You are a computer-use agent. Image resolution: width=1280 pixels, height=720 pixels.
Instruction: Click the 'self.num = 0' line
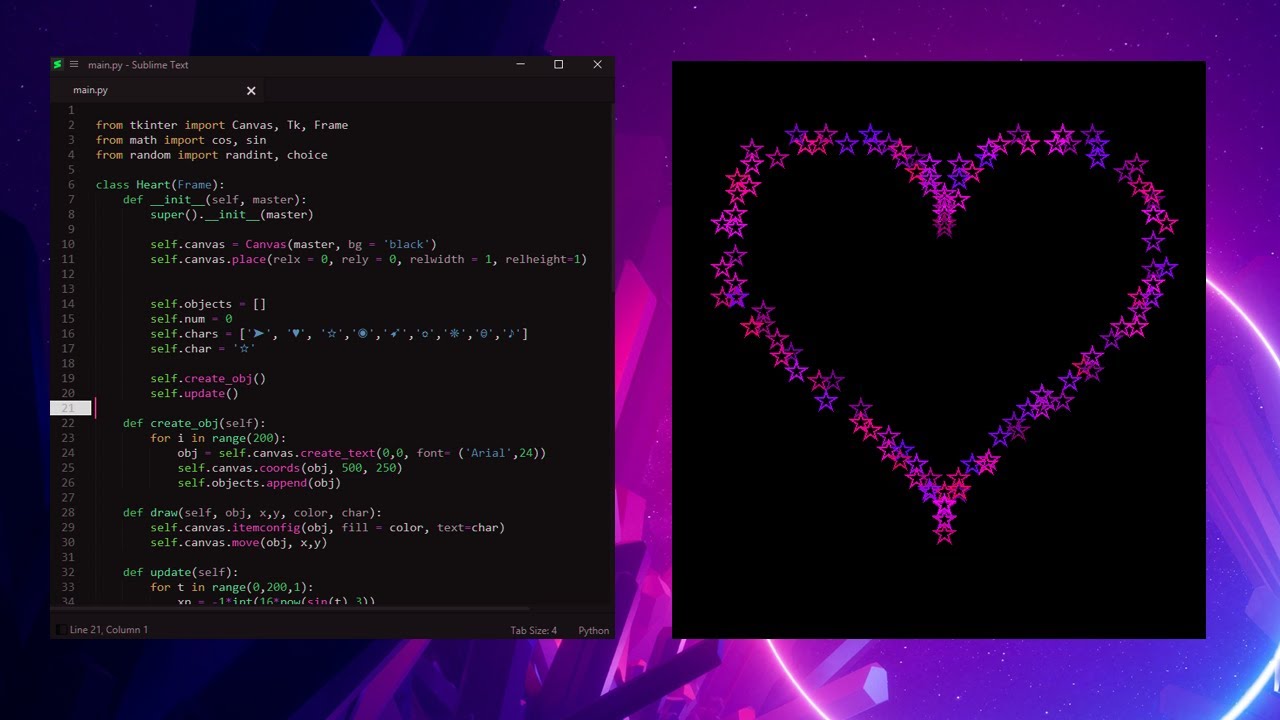[191, 319]
